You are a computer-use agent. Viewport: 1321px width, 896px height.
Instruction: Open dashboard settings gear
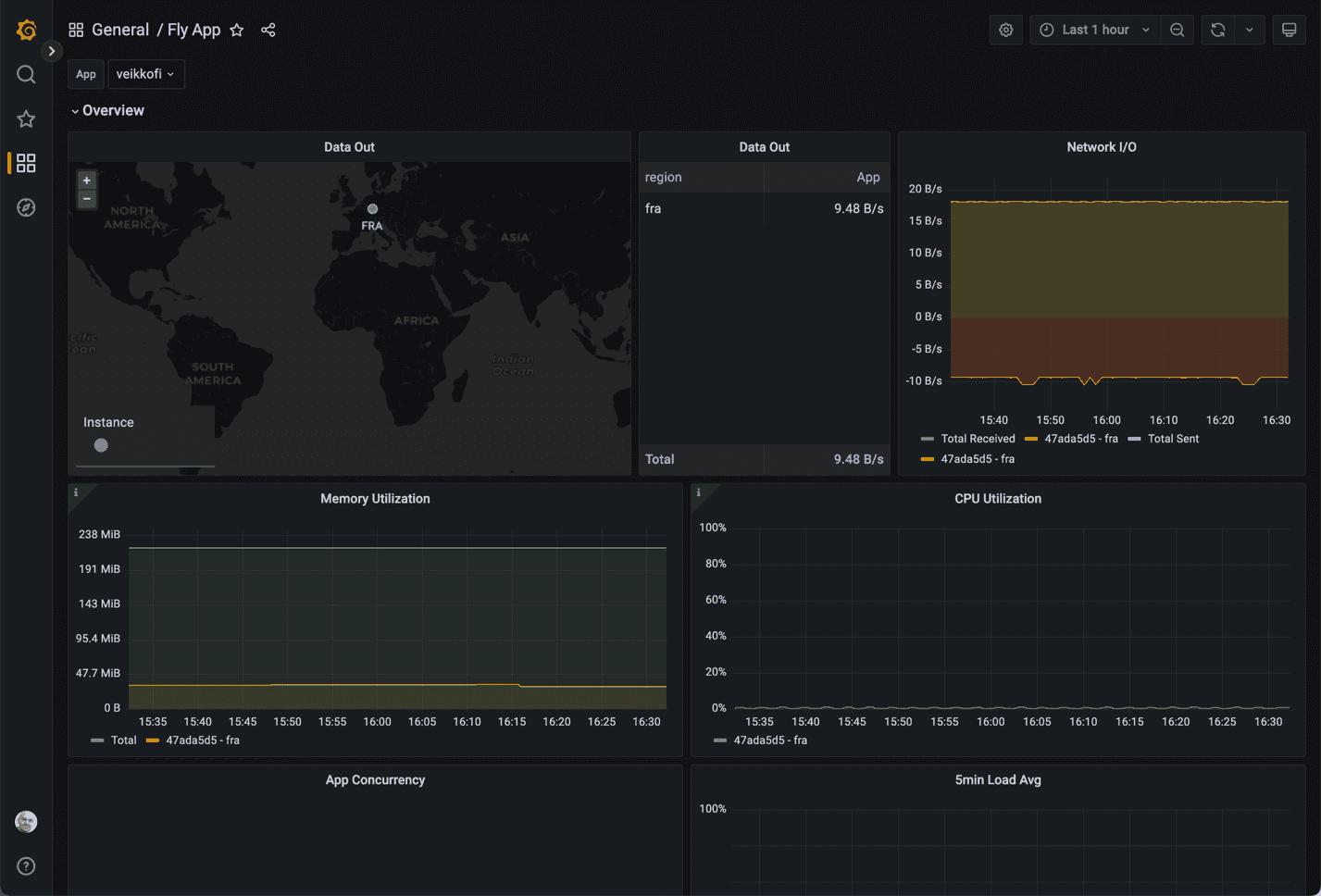(x=1006, y=31)
